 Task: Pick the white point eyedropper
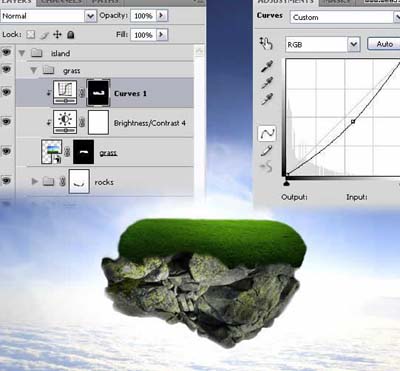tap(267, 99)
